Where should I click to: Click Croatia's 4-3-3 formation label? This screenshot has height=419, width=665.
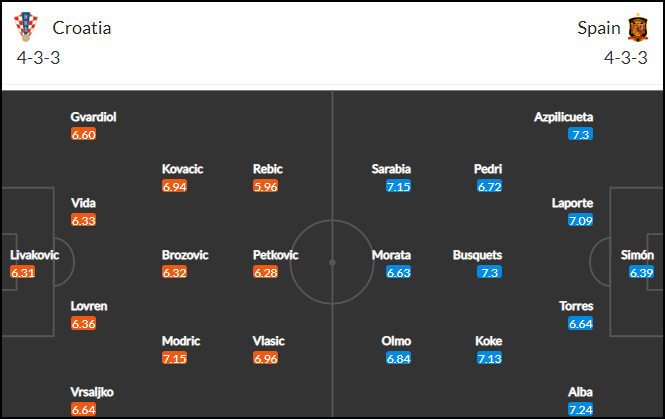(x=38, y=58)
